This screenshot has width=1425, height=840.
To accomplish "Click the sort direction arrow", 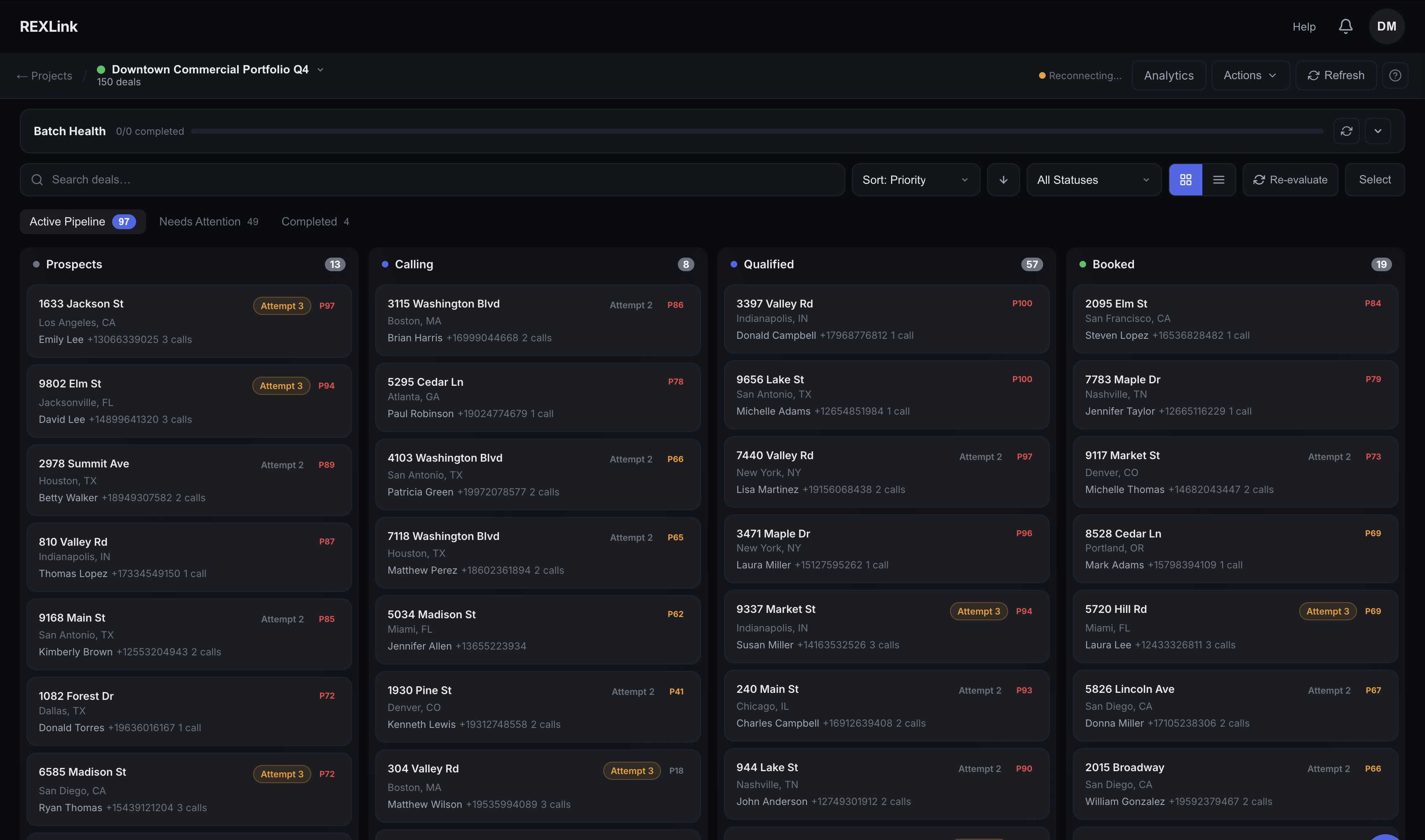I will click(x=1003, y=179).
